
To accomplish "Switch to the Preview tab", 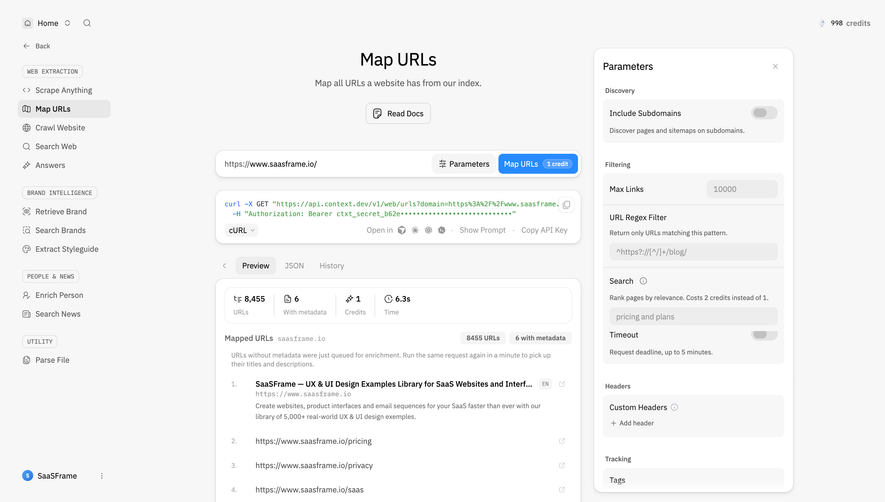I will coord(256,265).
